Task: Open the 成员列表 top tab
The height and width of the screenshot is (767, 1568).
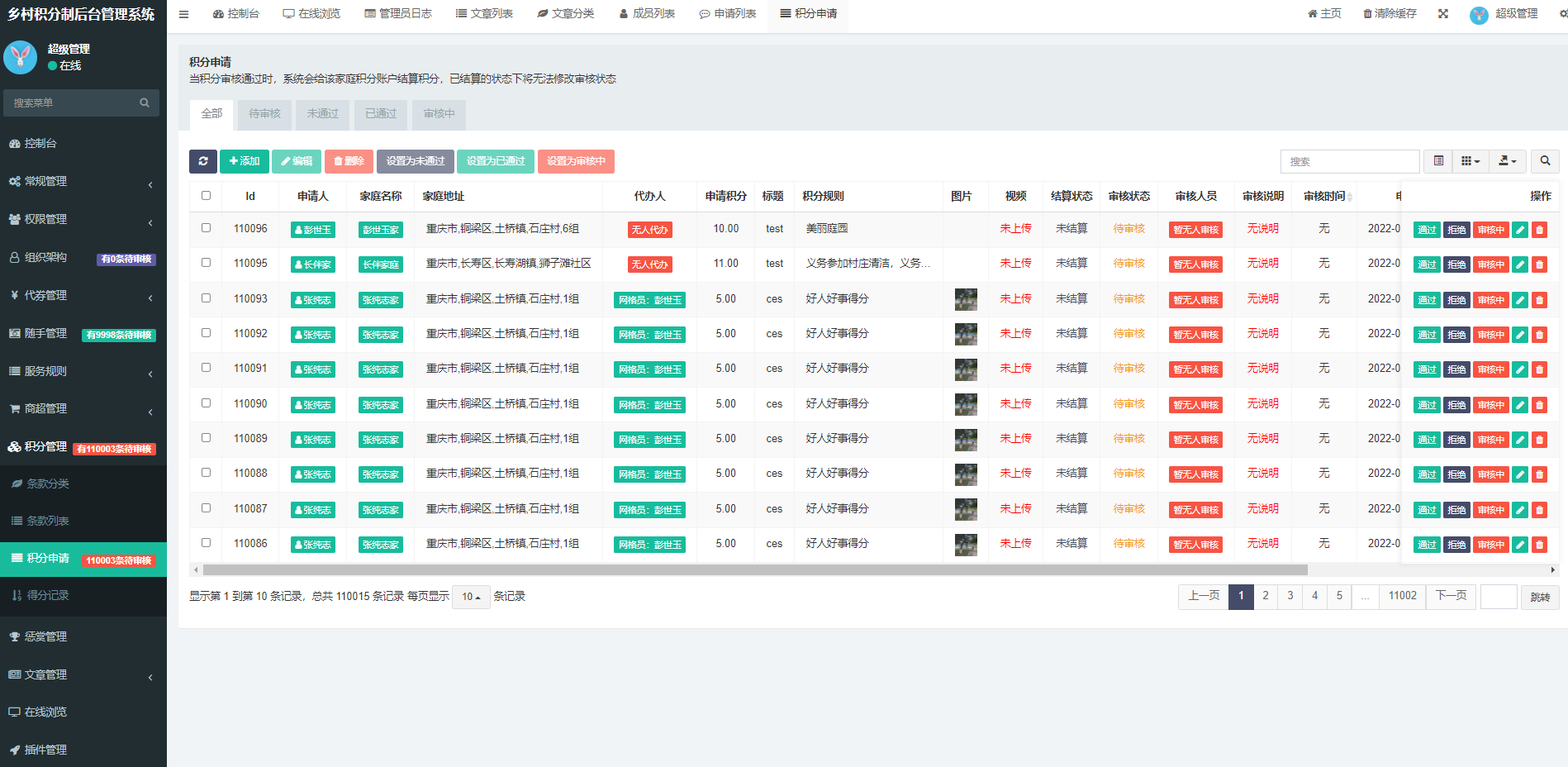Action: coord(647,14)
